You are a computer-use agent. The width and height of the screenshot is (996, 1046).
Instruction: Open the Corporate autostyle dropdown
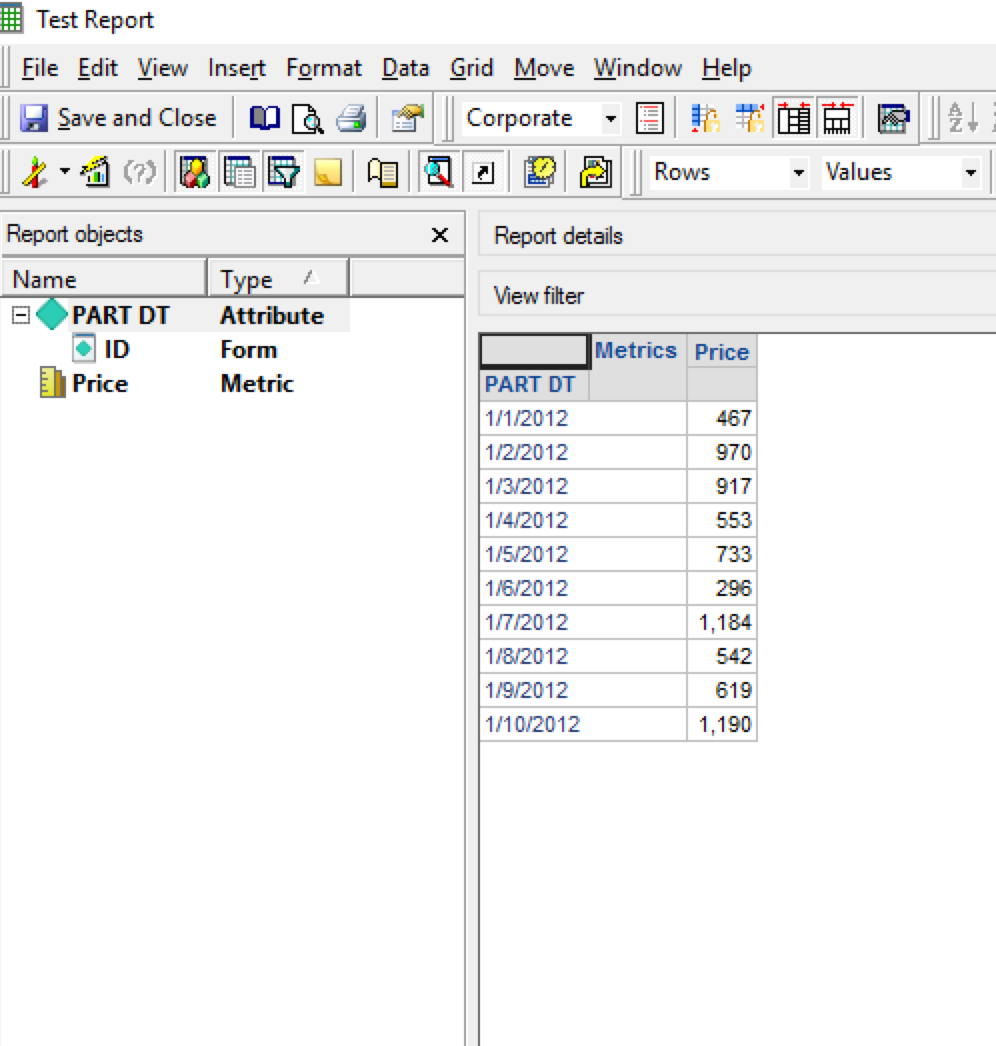tap(611, 119)
